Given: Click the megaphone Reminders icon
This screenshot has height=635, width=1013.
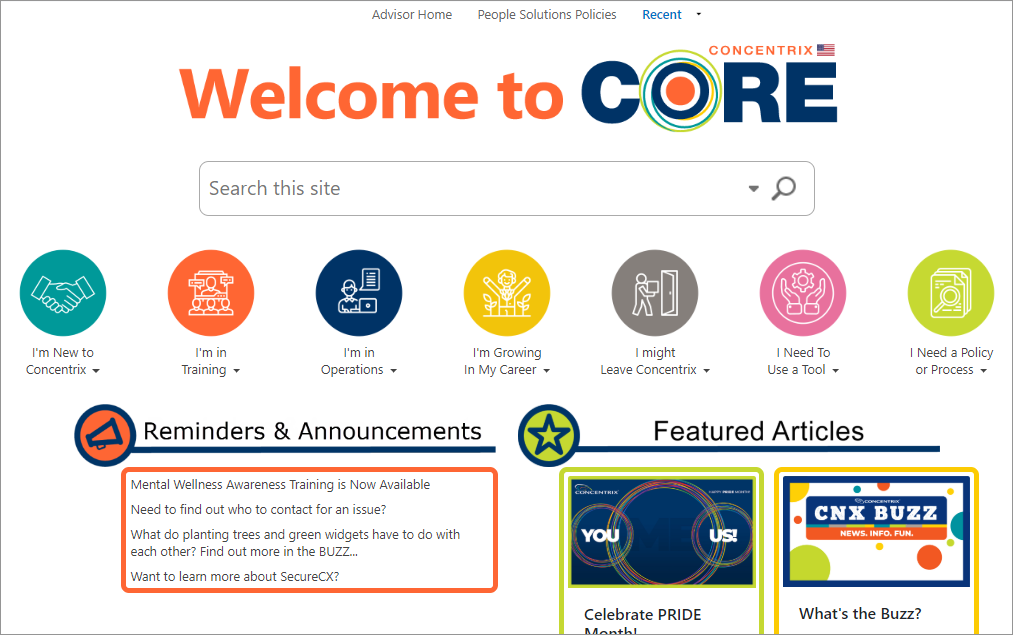Looking at the screenshot, I should [105, 435].
